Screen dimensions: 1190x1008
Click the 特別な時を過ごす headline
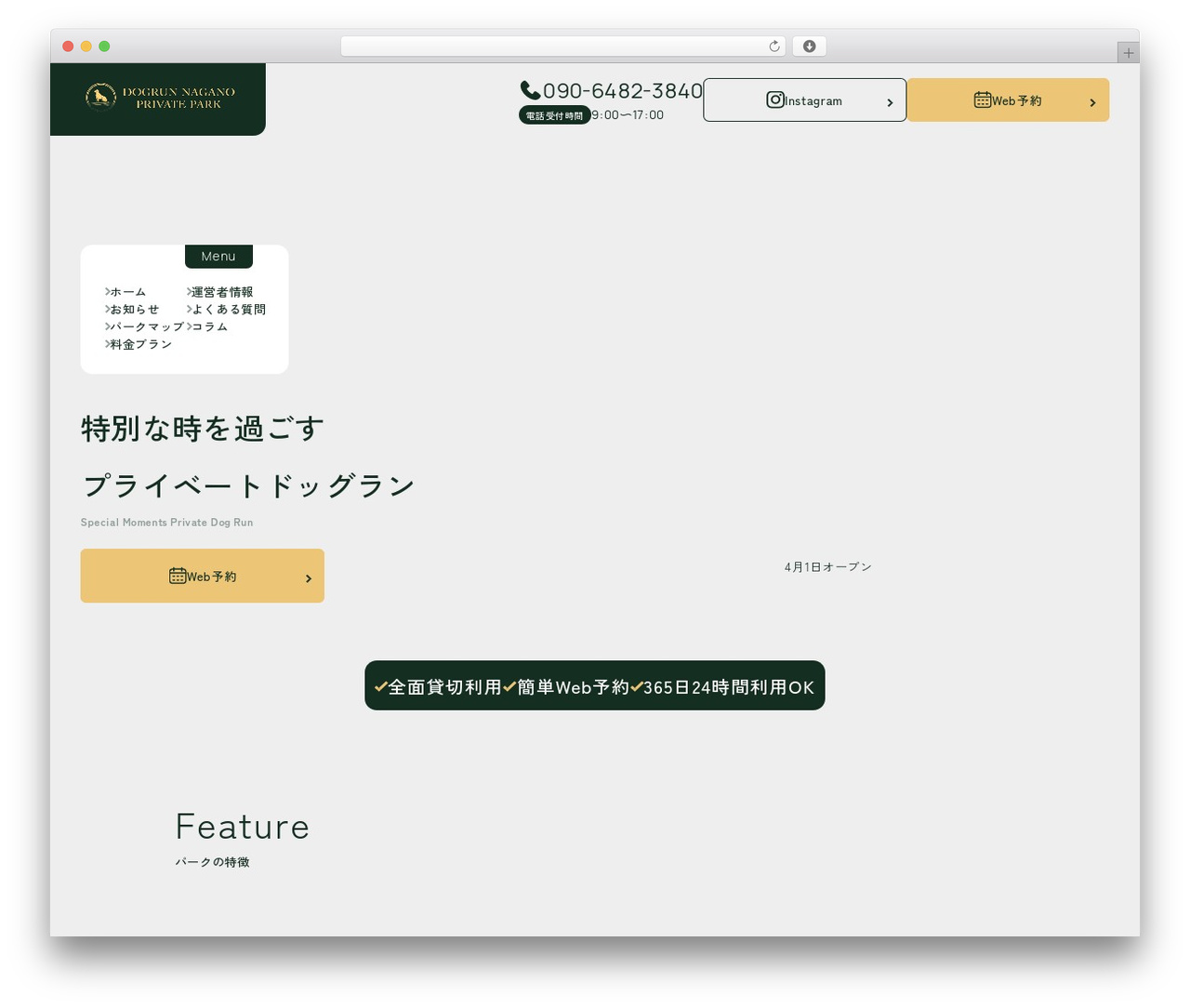[203, 429]
